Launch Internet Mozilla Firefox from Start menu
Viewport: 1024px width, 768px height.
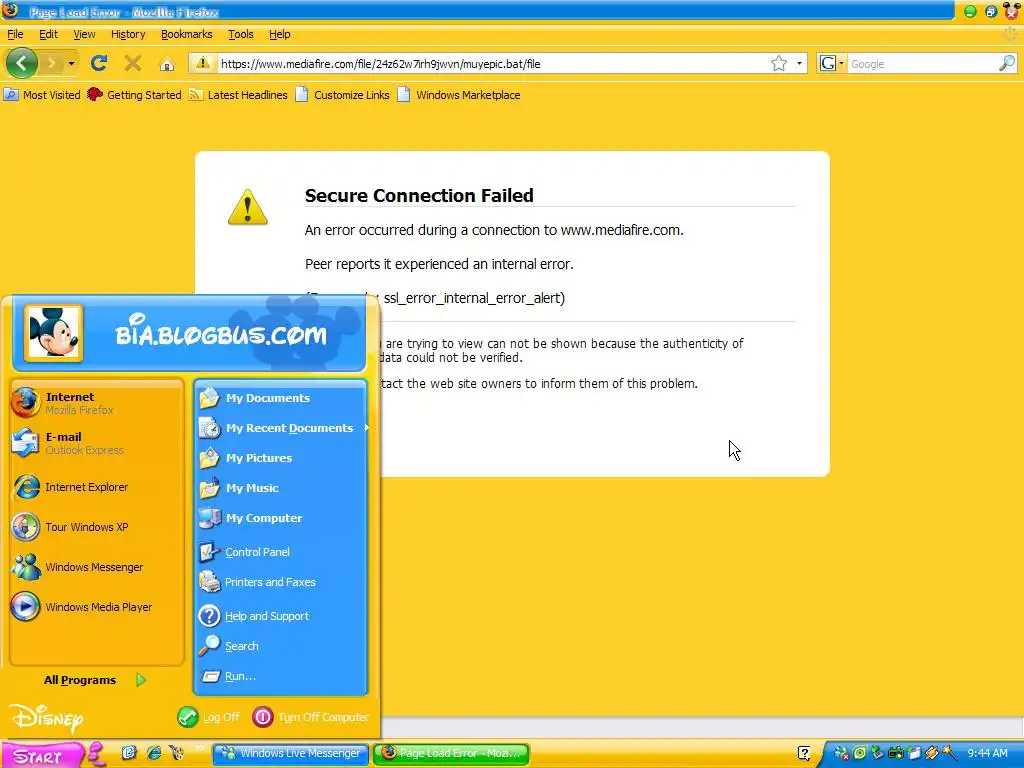96,402
